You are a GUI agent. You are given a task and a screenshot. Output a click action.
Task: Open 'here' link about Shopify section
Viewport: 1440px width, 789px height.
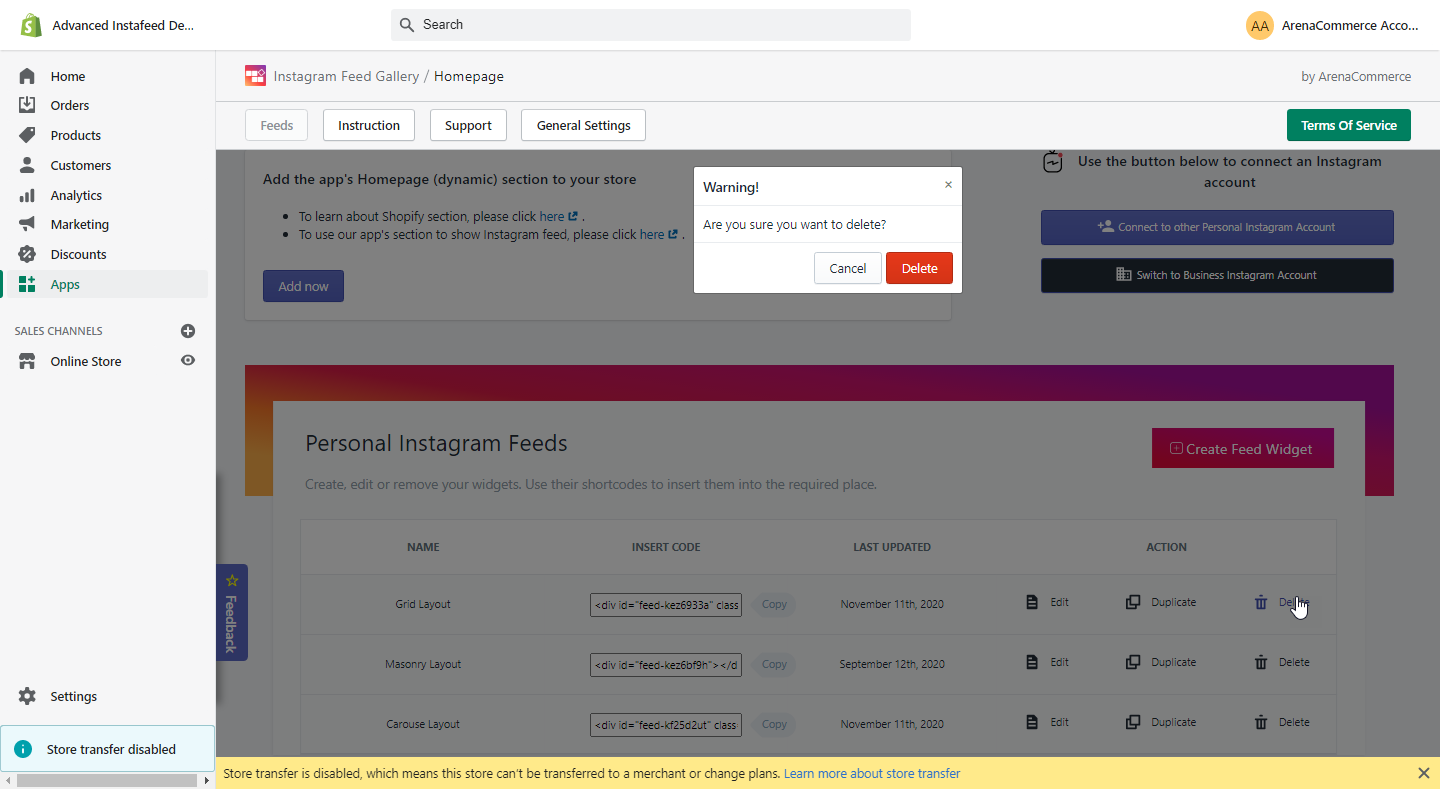558,216
